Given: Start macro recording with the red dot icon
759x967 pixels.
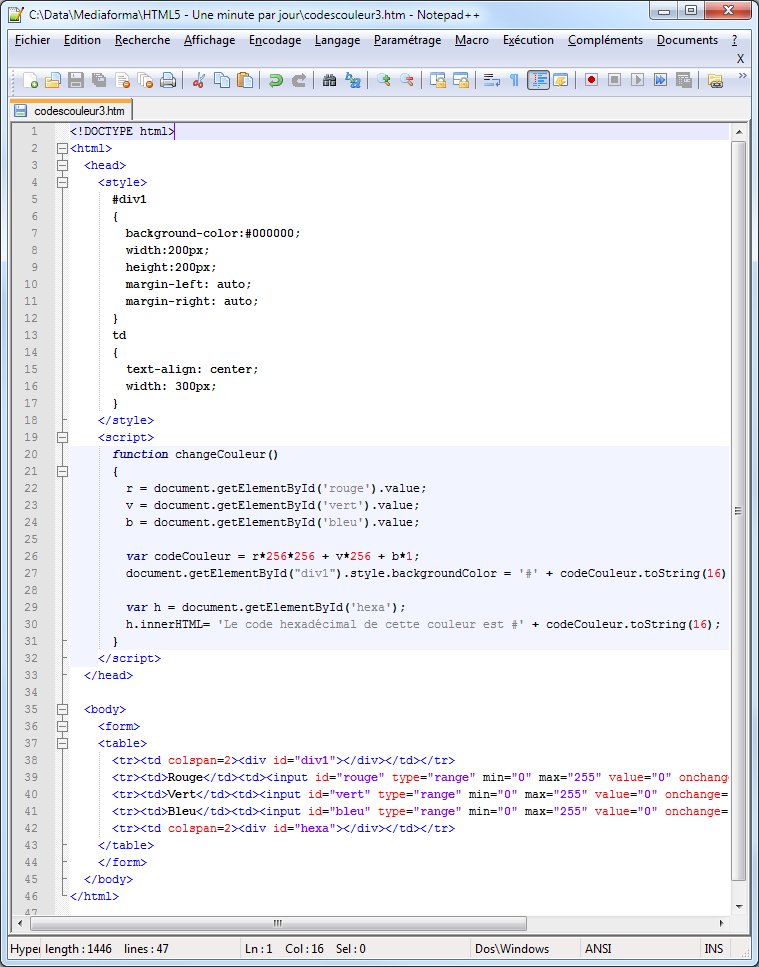Looking at the screenshot, I should pyautogui.click(x=592, y=81).
